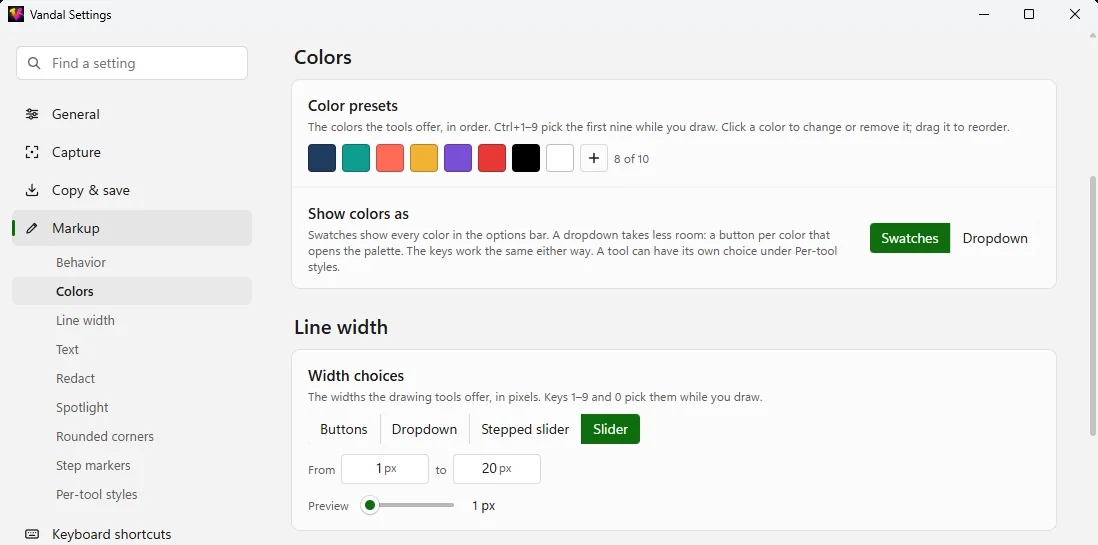Click the Copy & save download icon
Image resolution: width=1098 pixels, height=545 pixels.
[x=32, y=190]
